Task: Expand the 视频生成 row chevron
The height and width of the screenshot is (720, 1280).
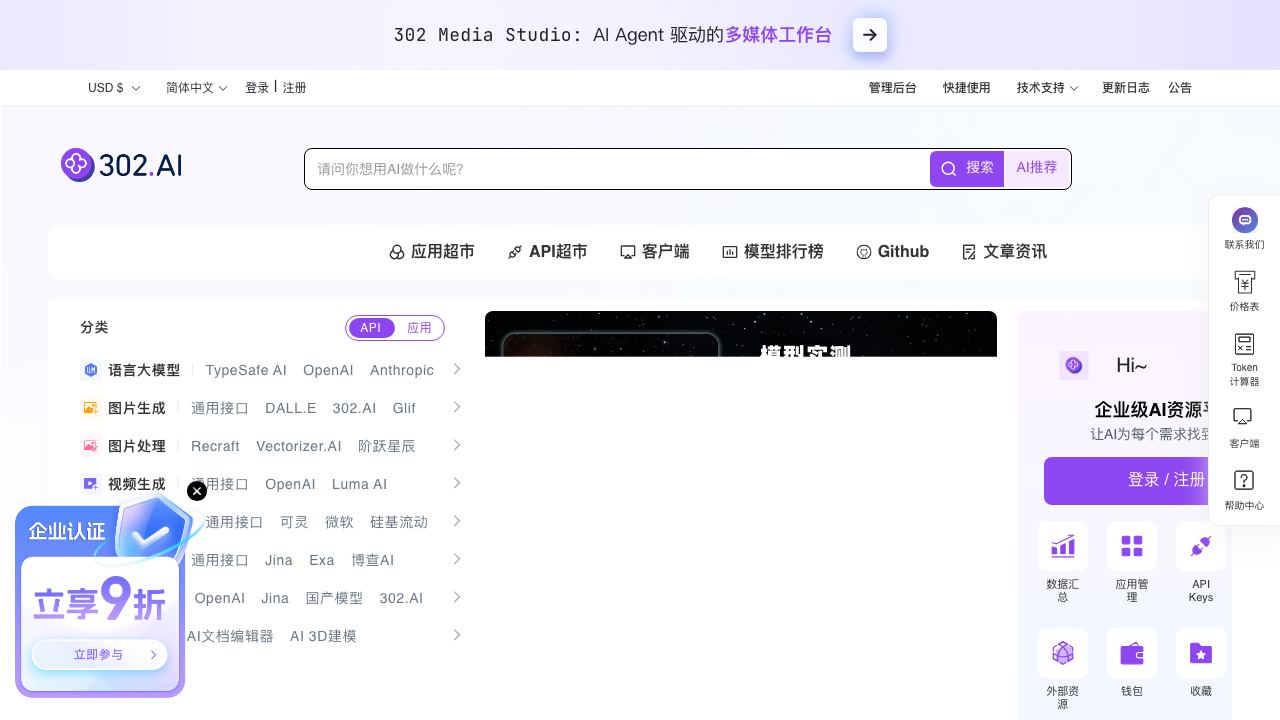Action: (457, 483)
